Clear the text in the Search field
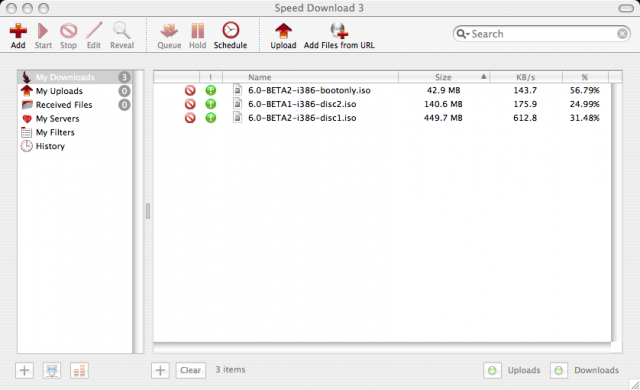This screenshot has height=390, width=640. click(x=622, y=33)
